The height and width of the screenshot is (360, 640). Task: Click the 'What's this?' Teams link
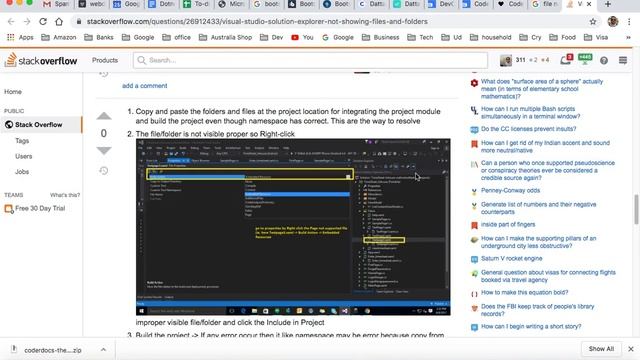65,195
